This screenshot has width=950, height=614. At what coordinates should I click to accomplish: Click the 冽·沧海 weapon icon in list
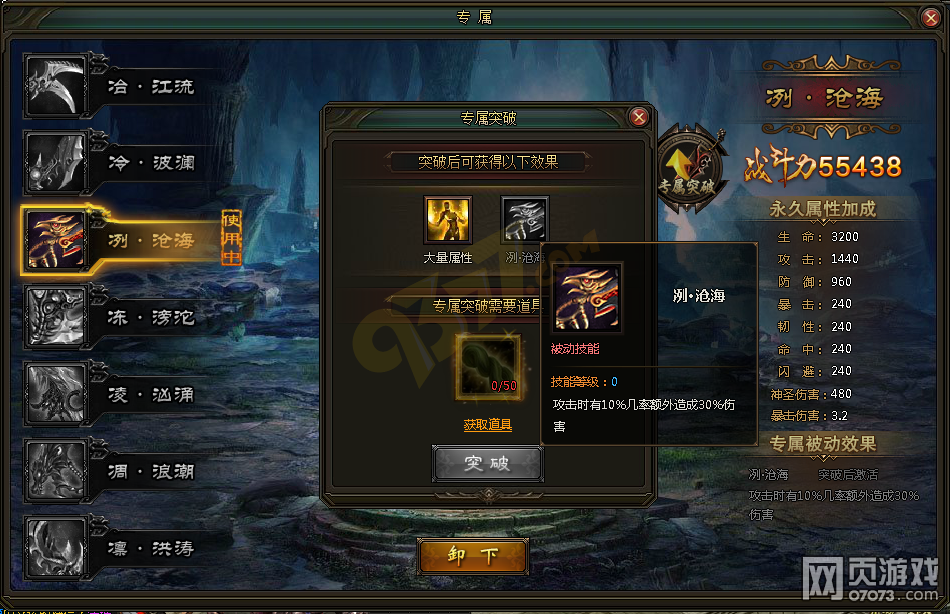tap(56, 240)
